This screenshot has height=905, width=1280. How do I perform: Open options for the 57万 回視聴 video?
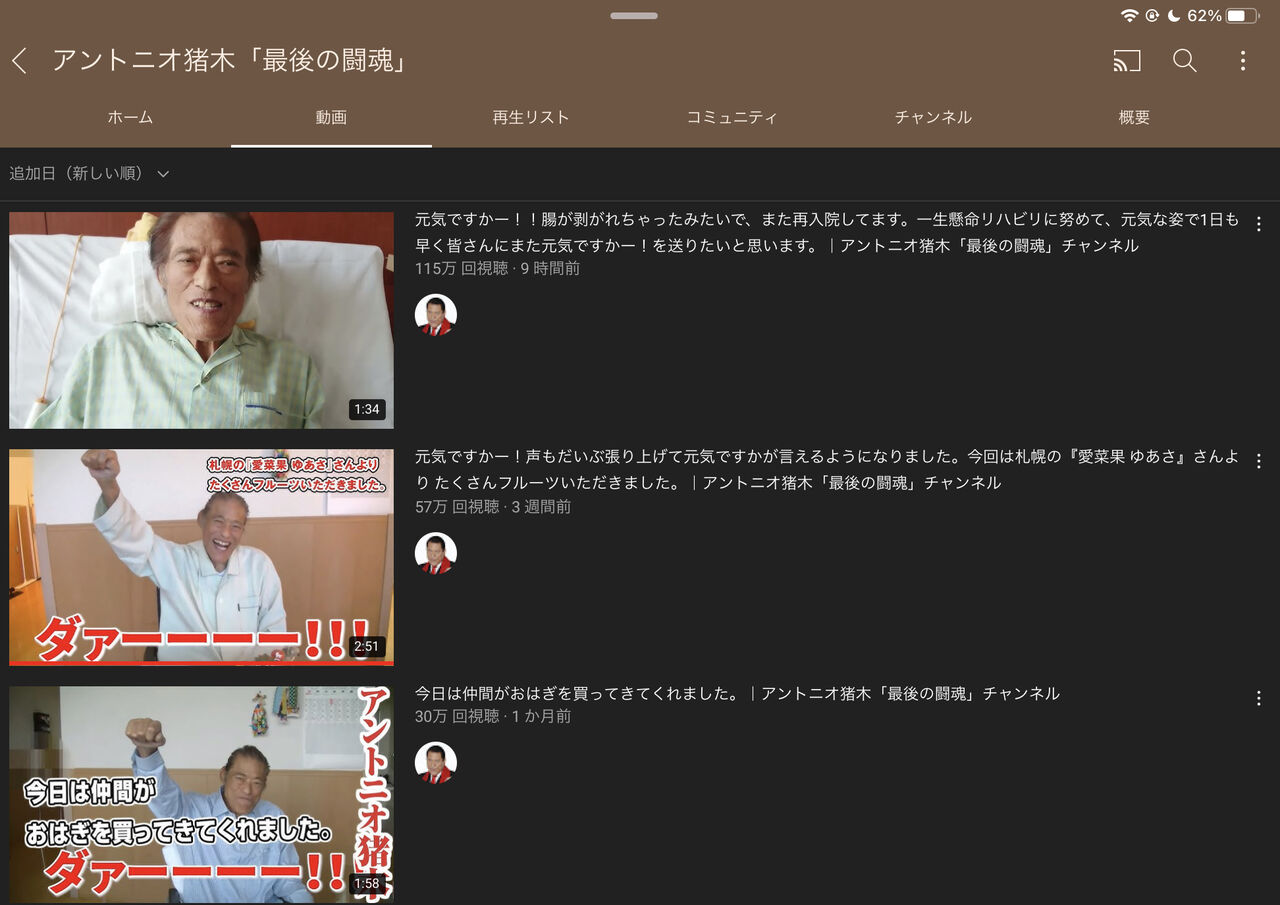coord(1259,461)
